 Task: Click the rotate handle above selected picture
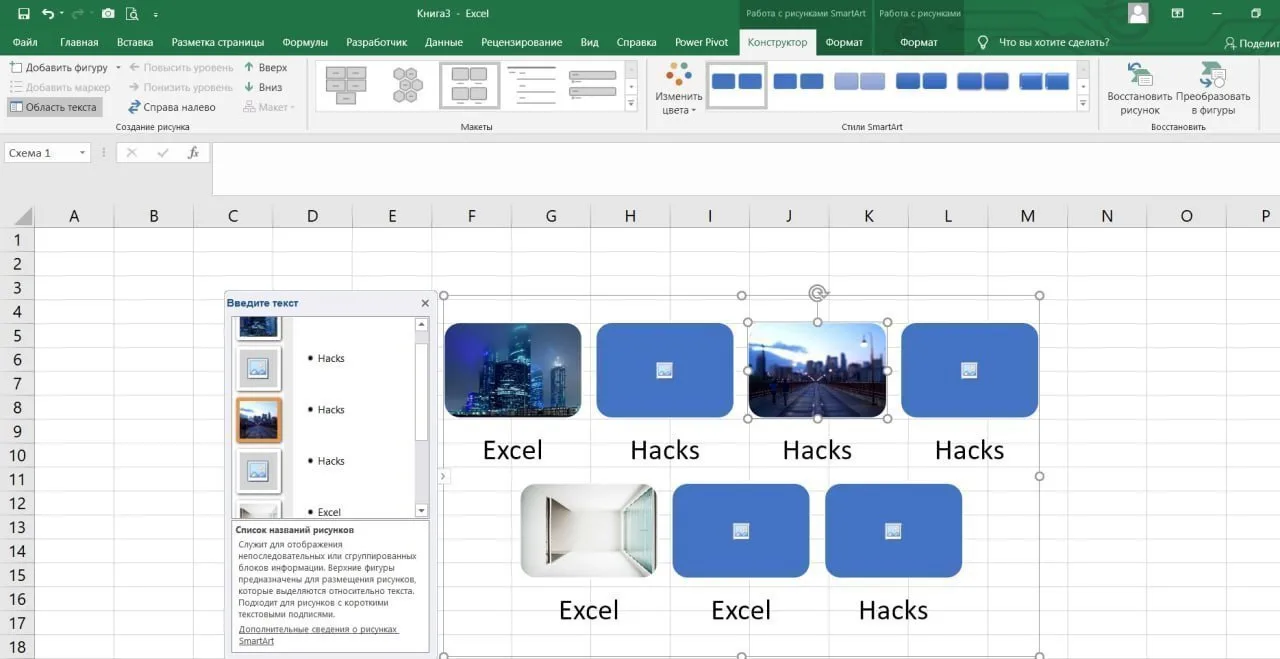(x=818, y=293)
